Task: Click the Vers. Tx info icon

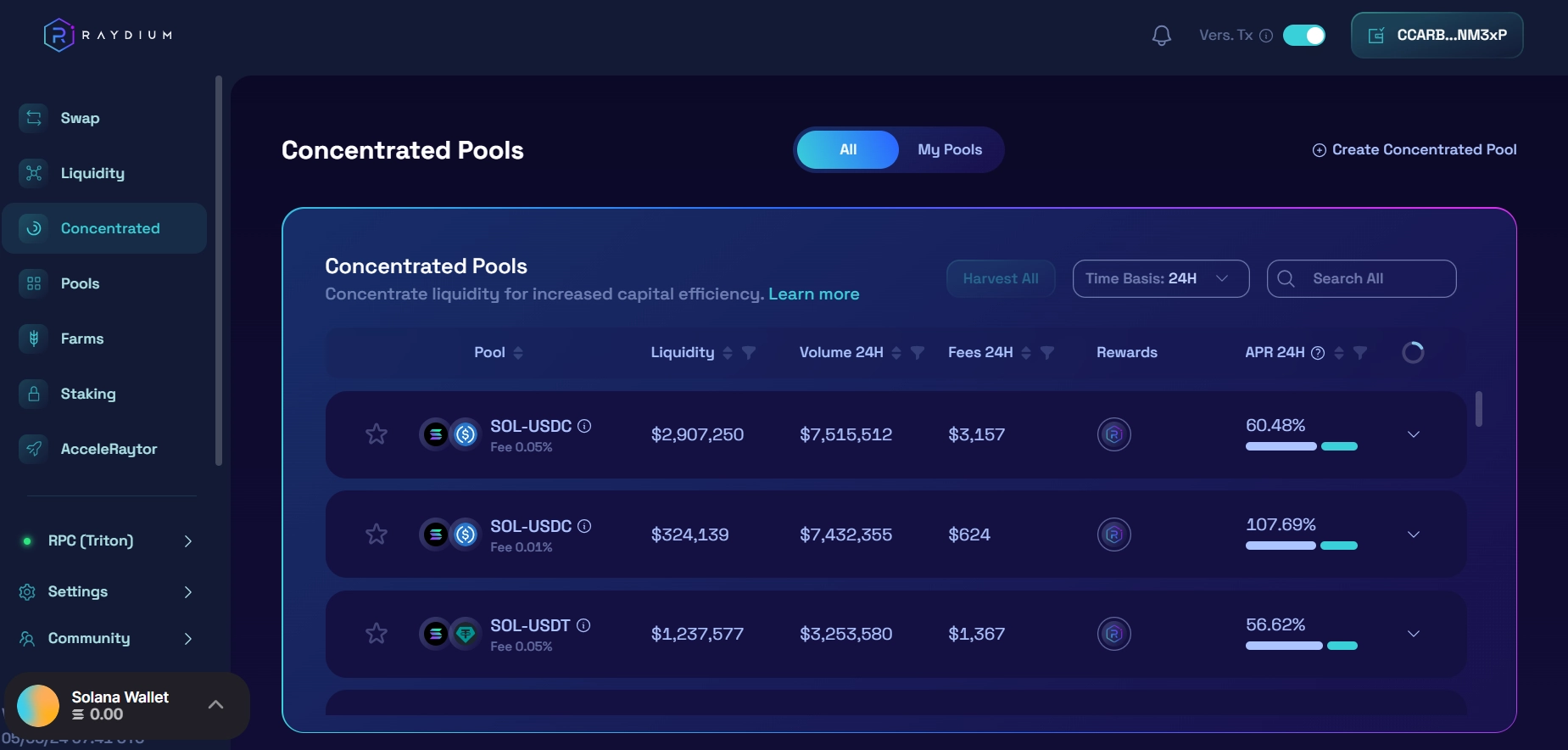Action: point(1266,36)
